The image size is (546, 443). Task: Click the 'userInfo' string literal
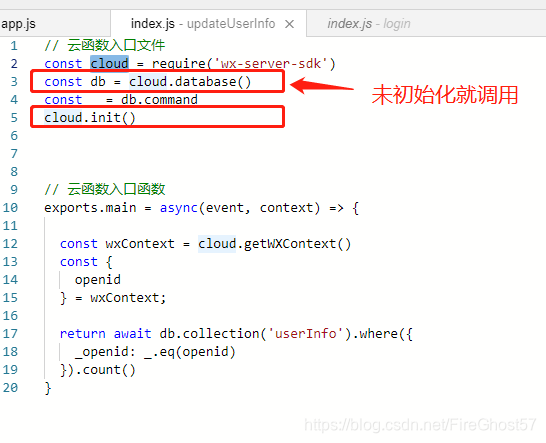(x=305, y=334)
